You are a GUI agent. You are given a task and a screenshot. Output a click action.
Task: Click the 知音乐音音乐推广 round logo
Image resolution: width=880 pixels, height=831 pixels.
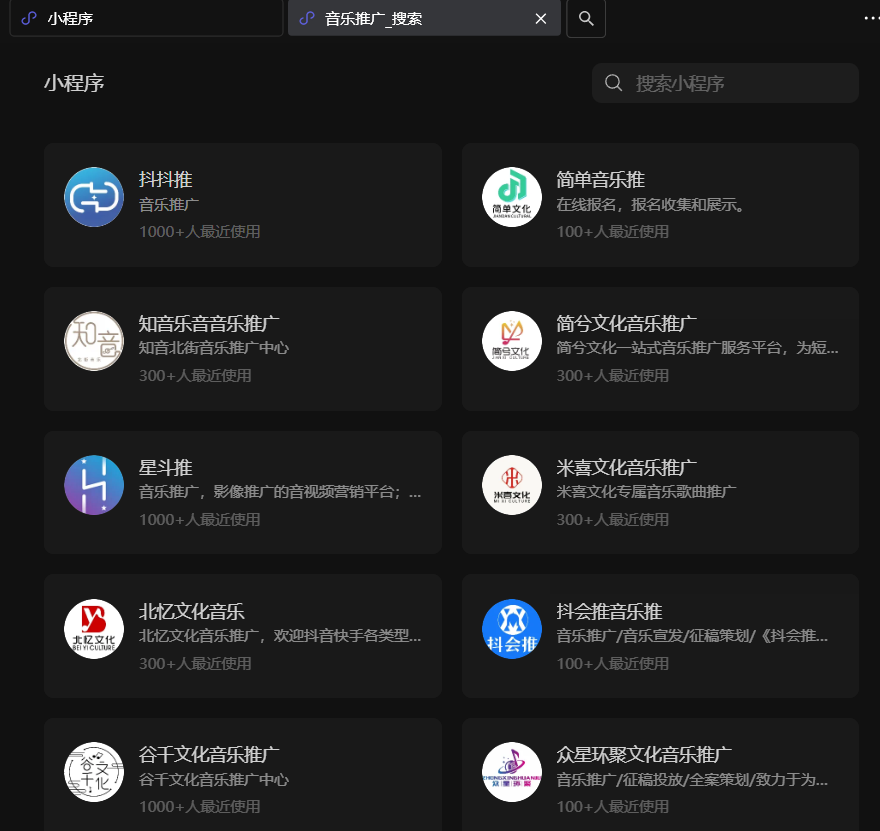click(94, 341)
